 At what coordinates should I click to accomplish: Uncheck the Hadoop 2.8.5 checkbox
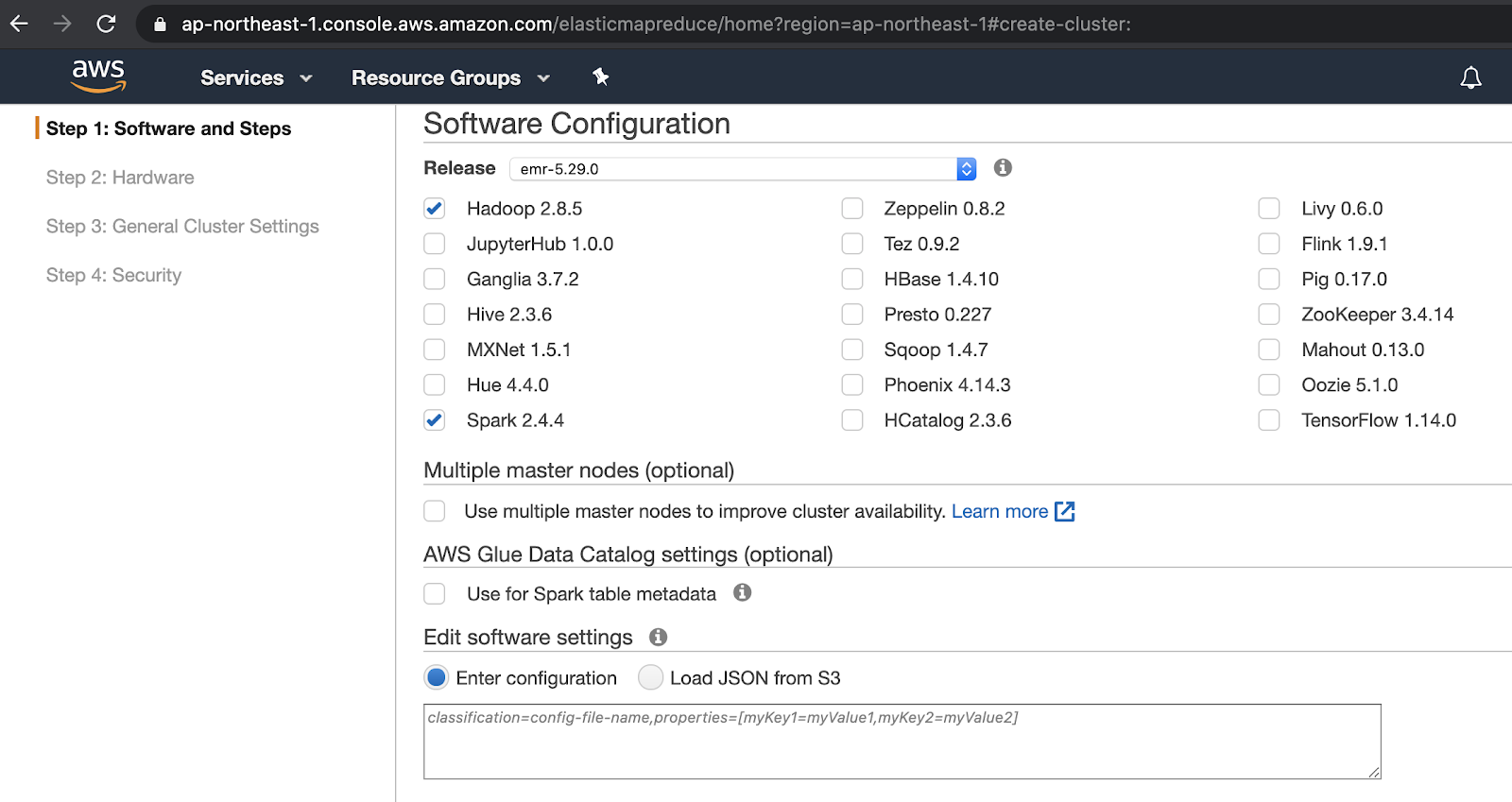click(x=435, y=209)
